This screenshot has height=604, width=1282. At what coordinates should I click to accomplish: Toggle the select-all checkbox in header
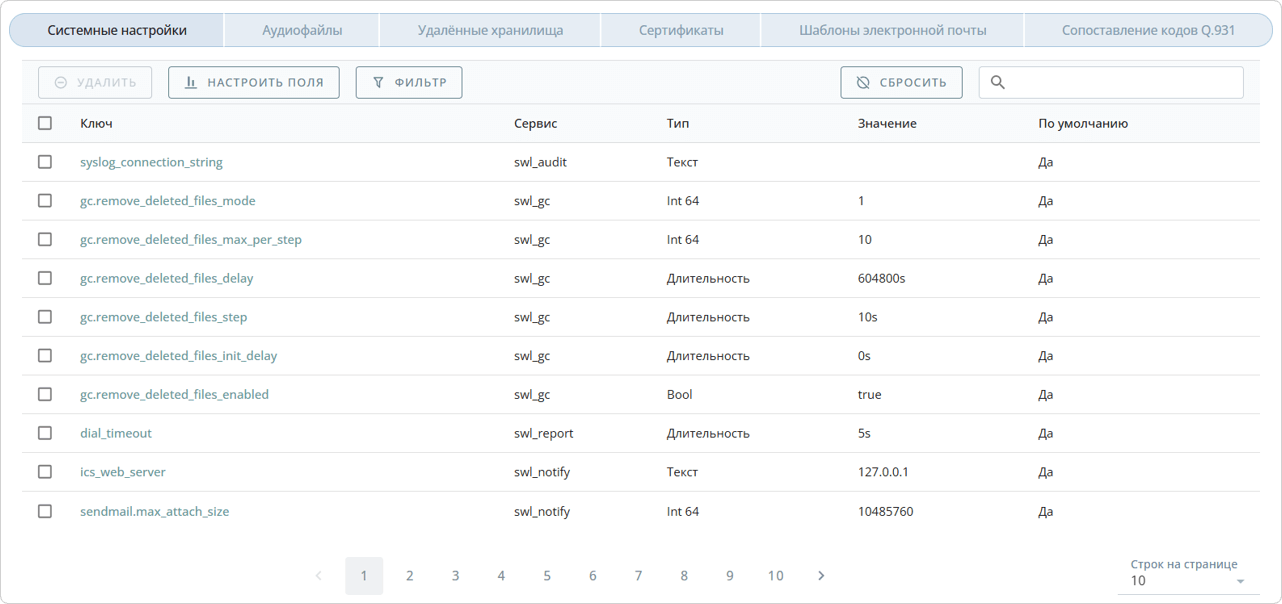point(45,123)
